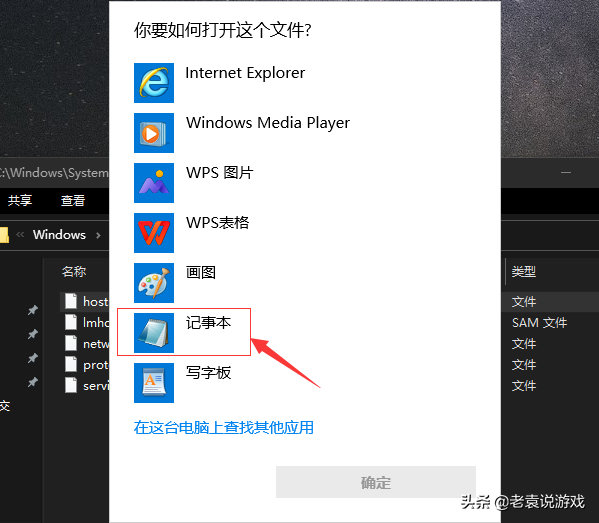Click the 画图 label
The width and height of the screenshot is (599, 523).
pyautogui.click(x=201, y=273)
